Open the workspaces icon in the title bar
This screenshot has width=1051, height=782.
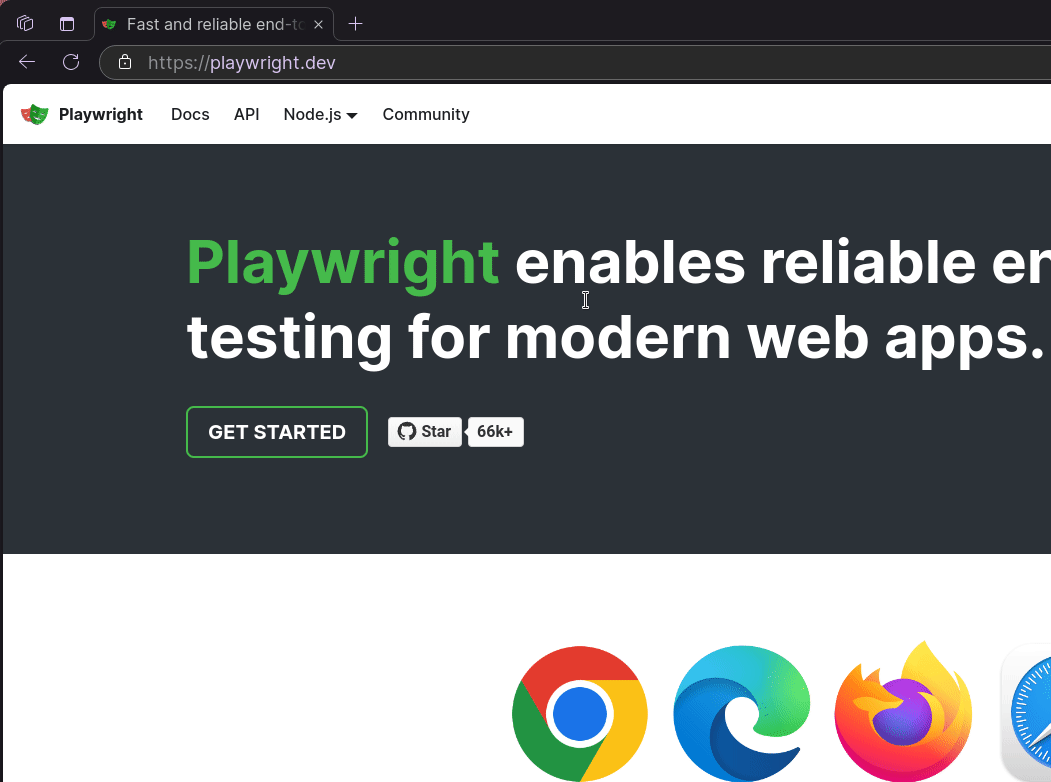26,23
